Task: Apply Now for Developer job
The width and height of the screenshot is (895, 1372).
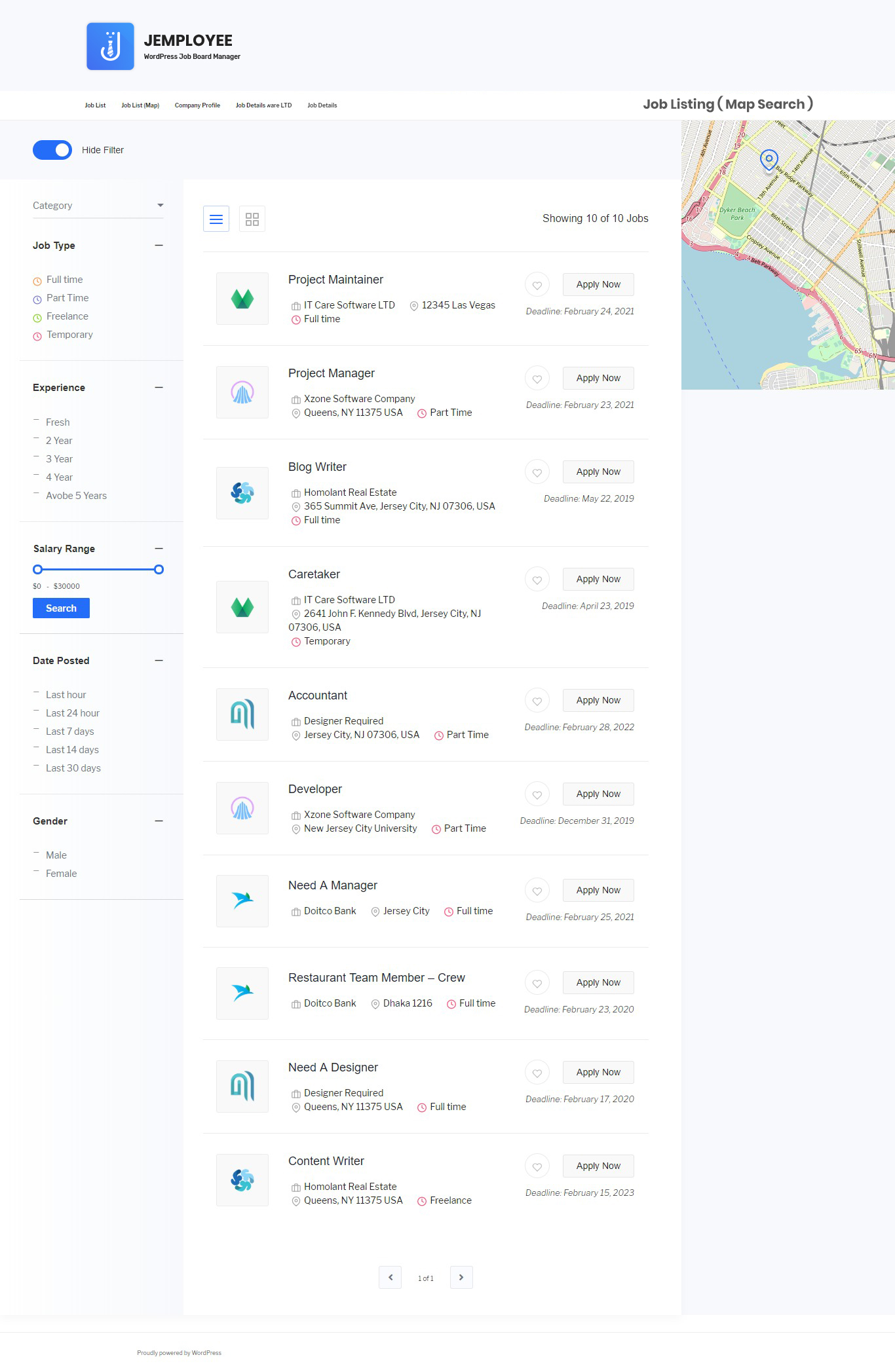Action: pos(598,794)
